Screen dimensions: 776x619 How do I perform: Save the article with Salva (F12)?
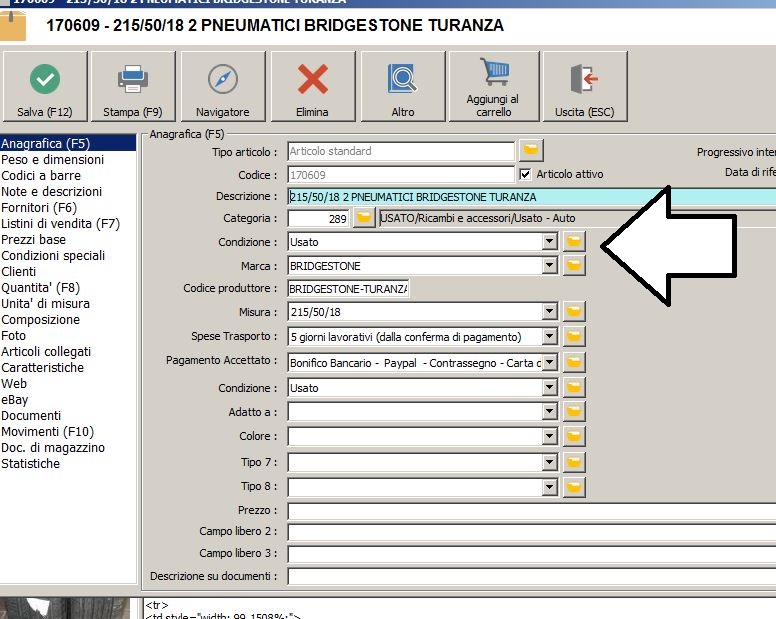(45, 86)
